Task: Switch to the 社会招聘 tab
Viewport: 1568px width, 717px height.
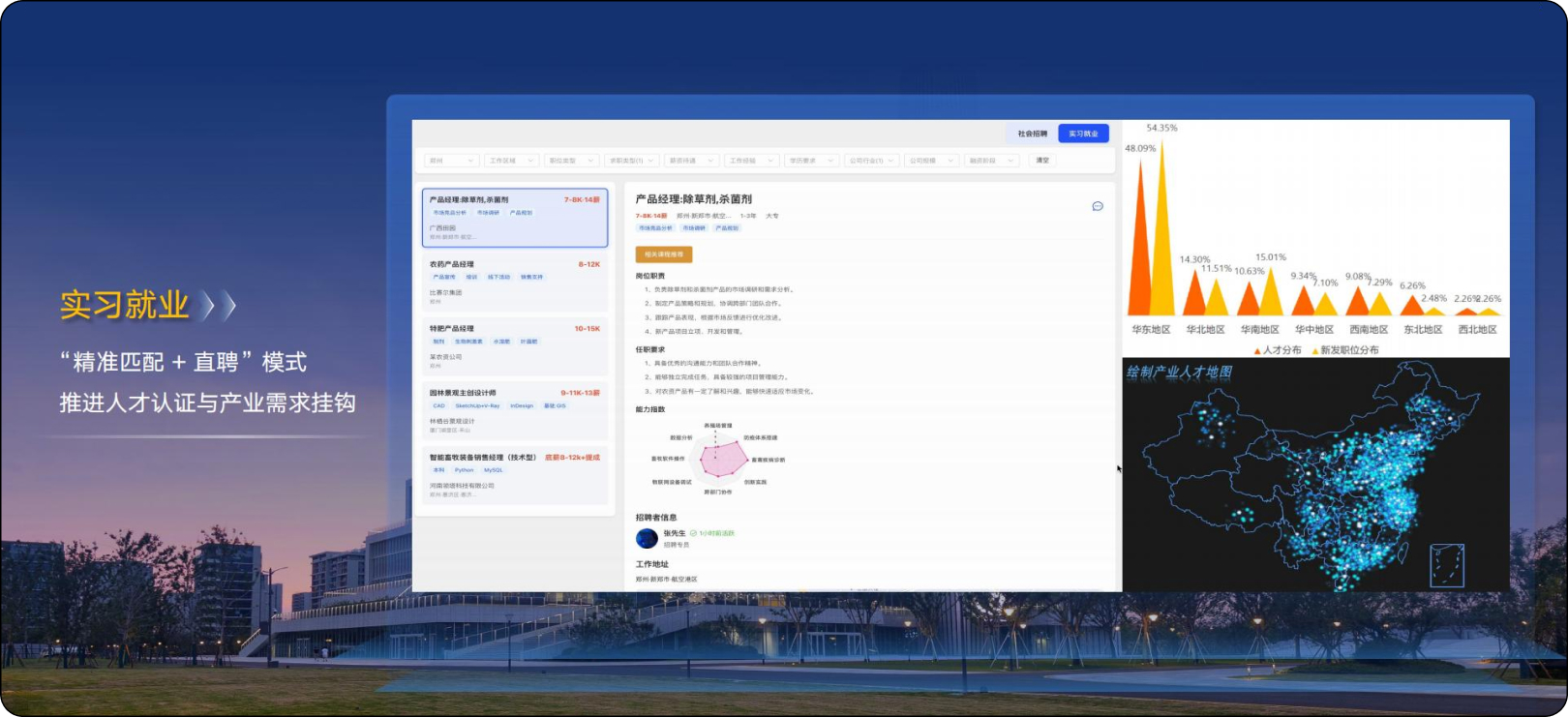Action: [1032, 134]
